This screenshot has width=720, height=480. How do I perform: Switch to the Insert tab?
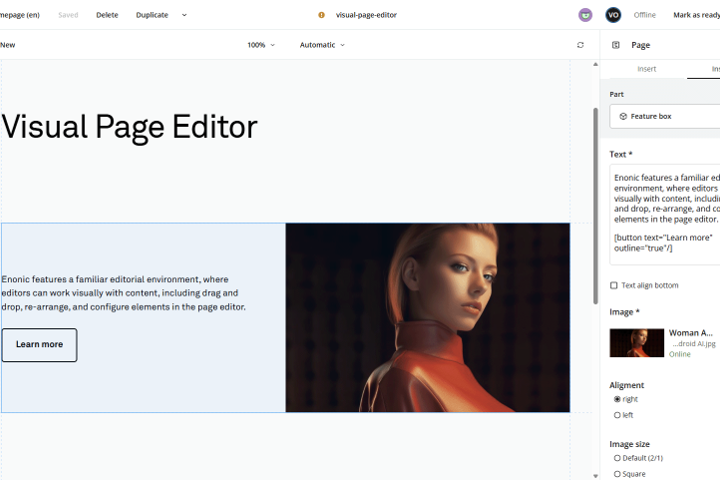click(x=647, y=69)
